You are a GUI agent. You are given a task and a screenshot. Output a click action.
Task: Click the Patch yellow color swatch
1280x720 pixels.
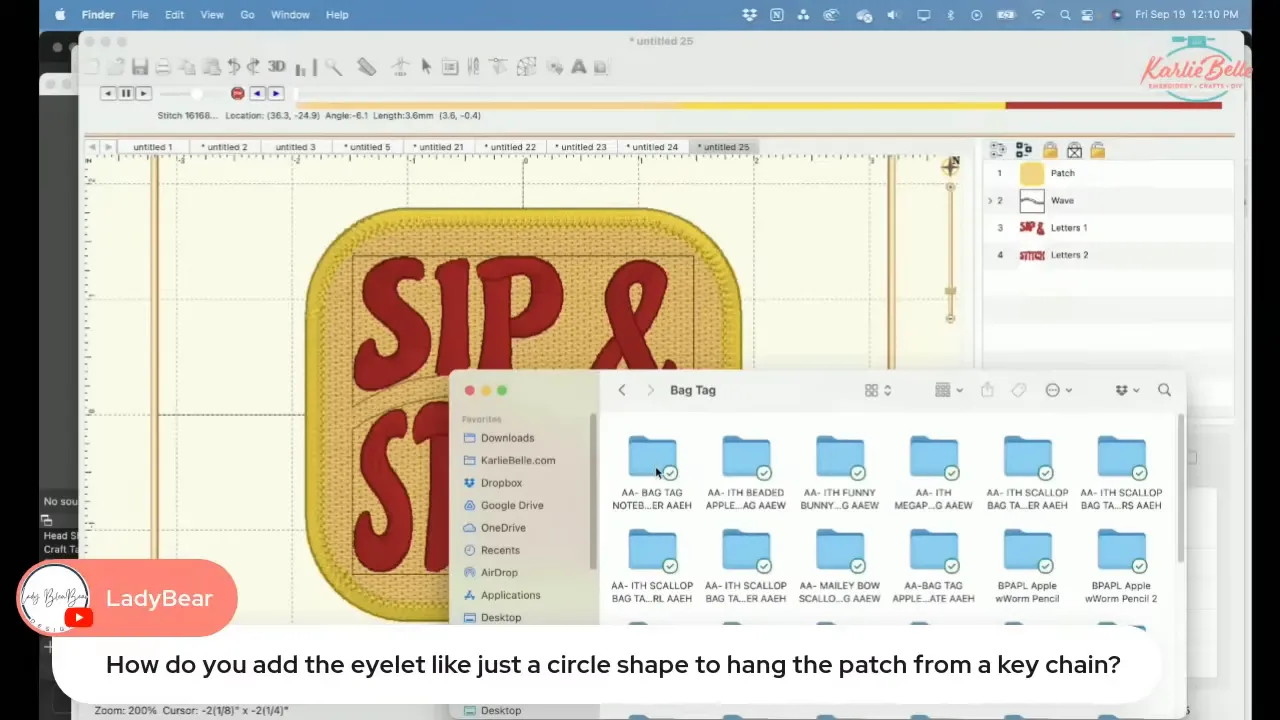1031,174
